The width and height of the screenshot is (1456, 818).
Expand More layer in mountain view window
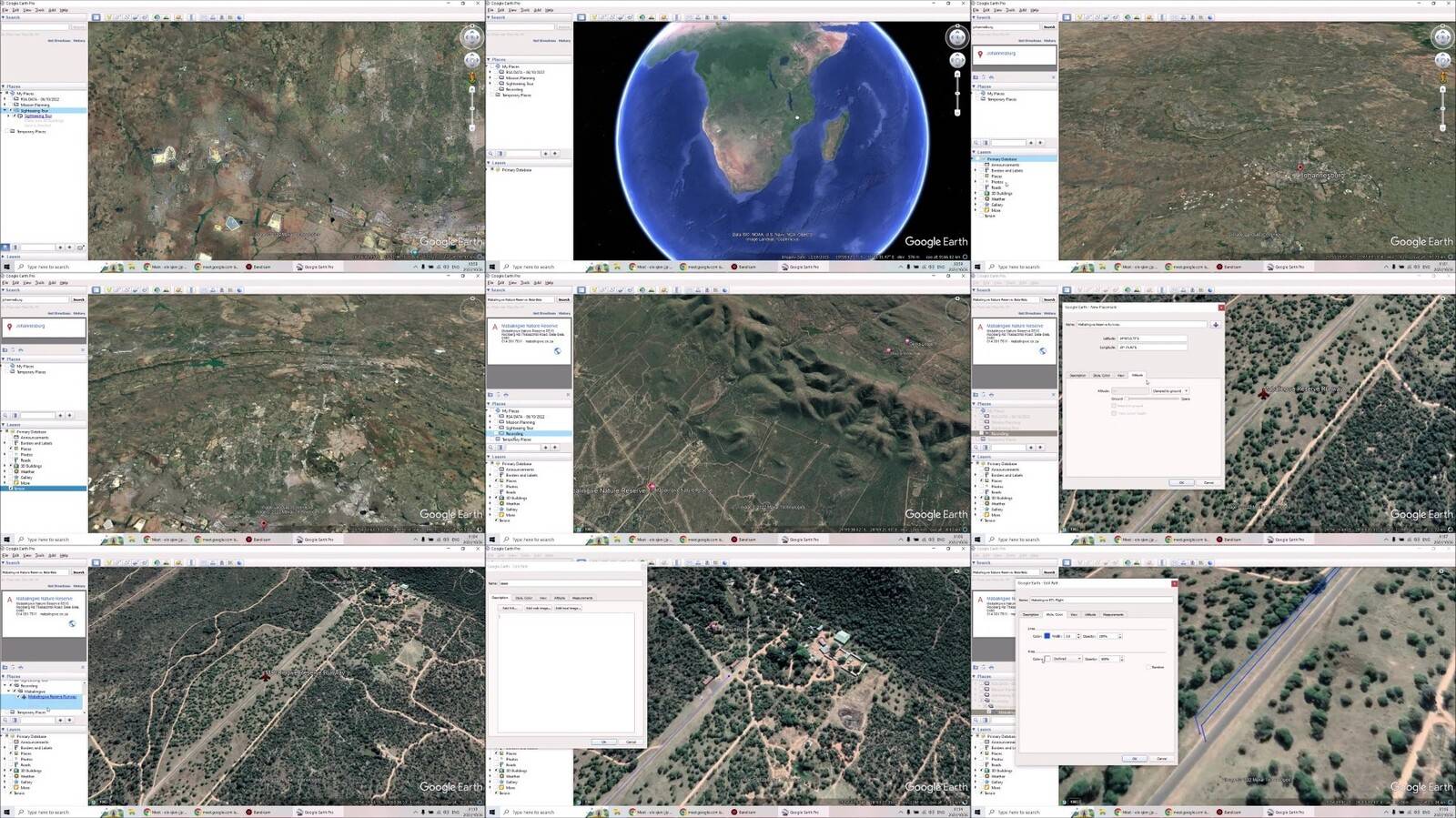490,515
